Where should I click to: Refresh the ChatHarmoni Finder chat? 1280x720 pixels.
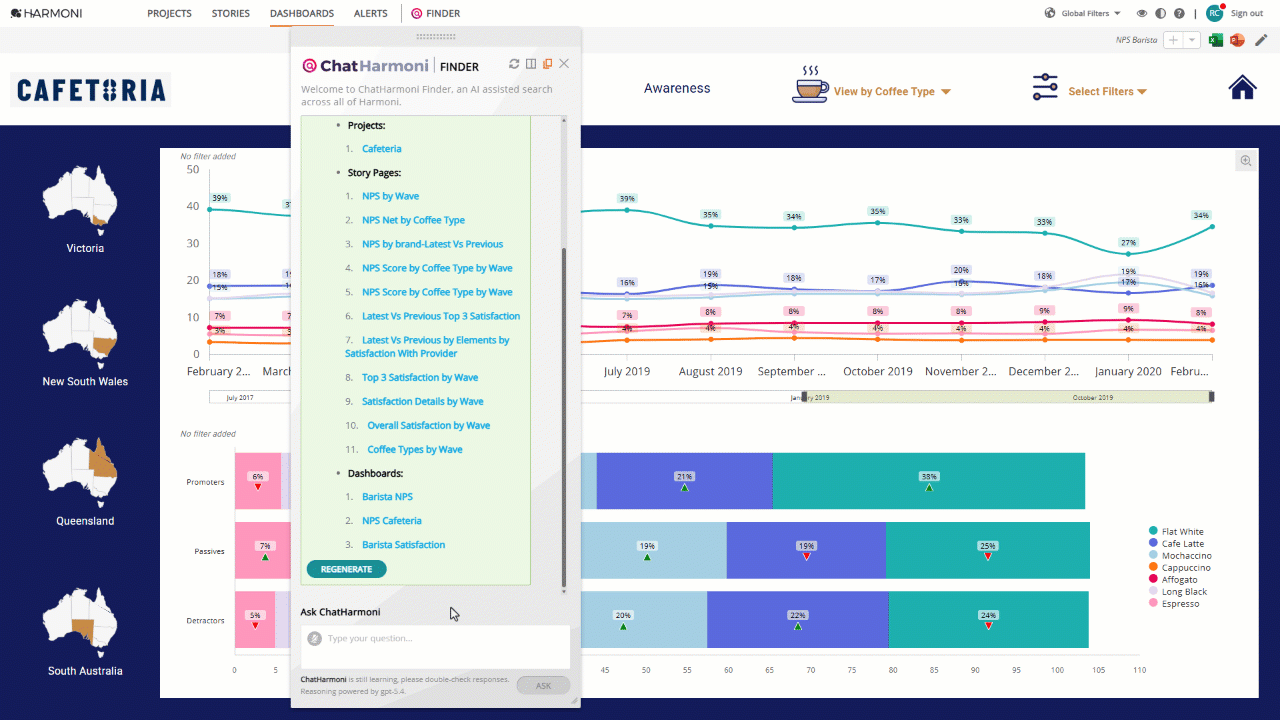[x=514, y=64]
